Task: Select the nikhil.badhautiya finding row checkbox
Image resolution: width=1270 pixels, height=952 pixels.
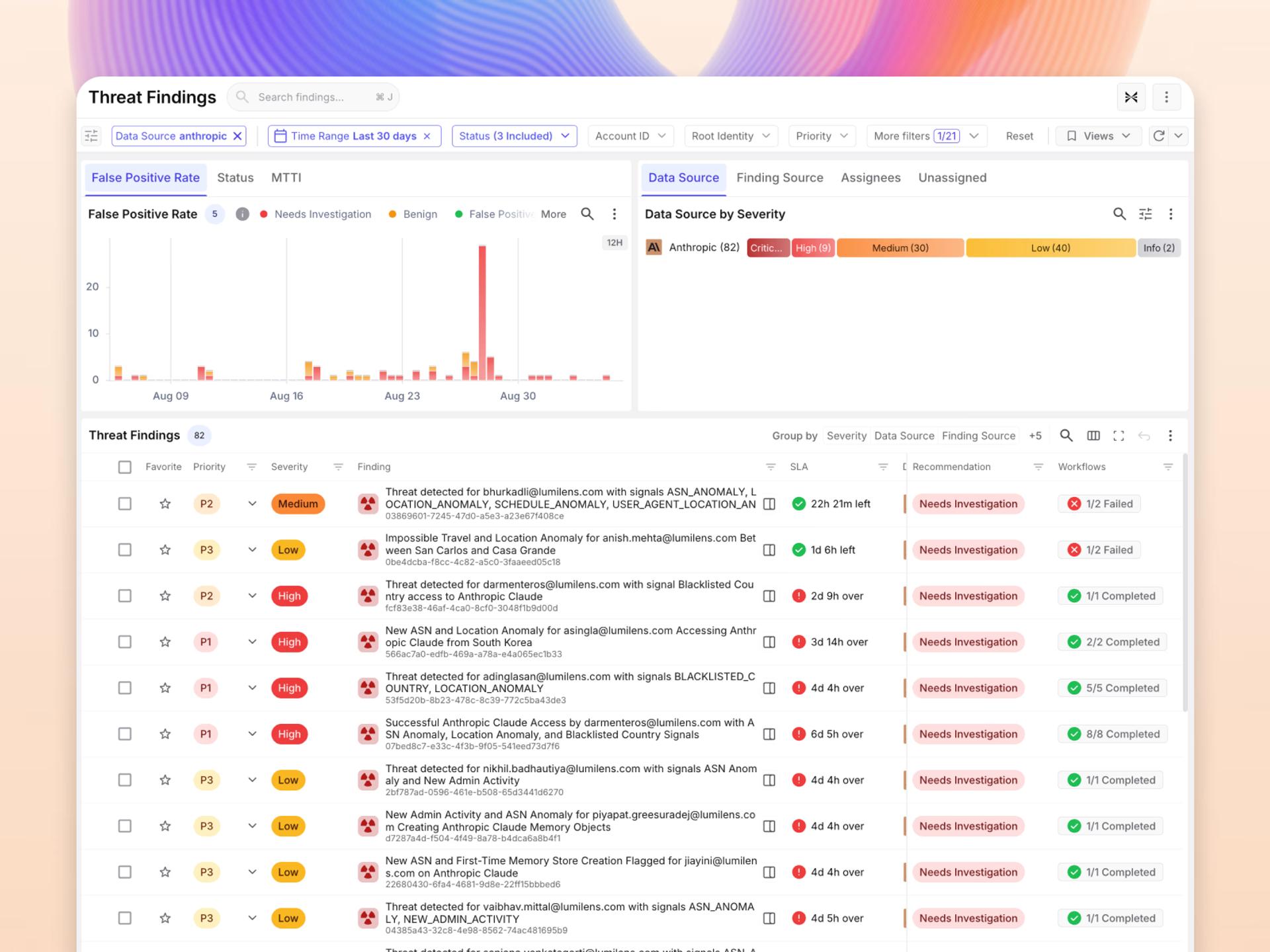Action: coord(124,780)
